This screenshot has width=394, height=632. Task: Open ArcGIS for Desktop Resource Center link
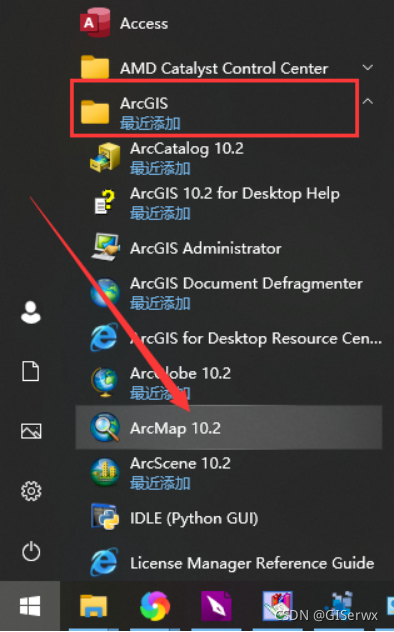256,338
